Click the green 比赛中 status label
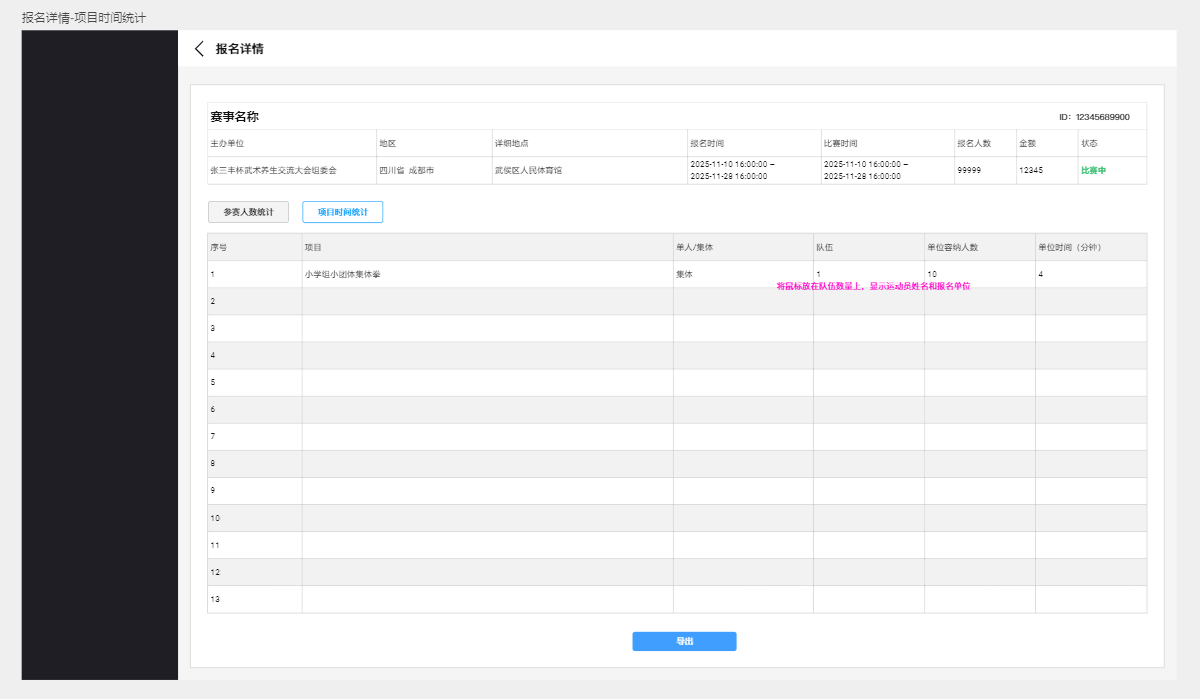The image size is (1200, 699). pos(1093,171)
